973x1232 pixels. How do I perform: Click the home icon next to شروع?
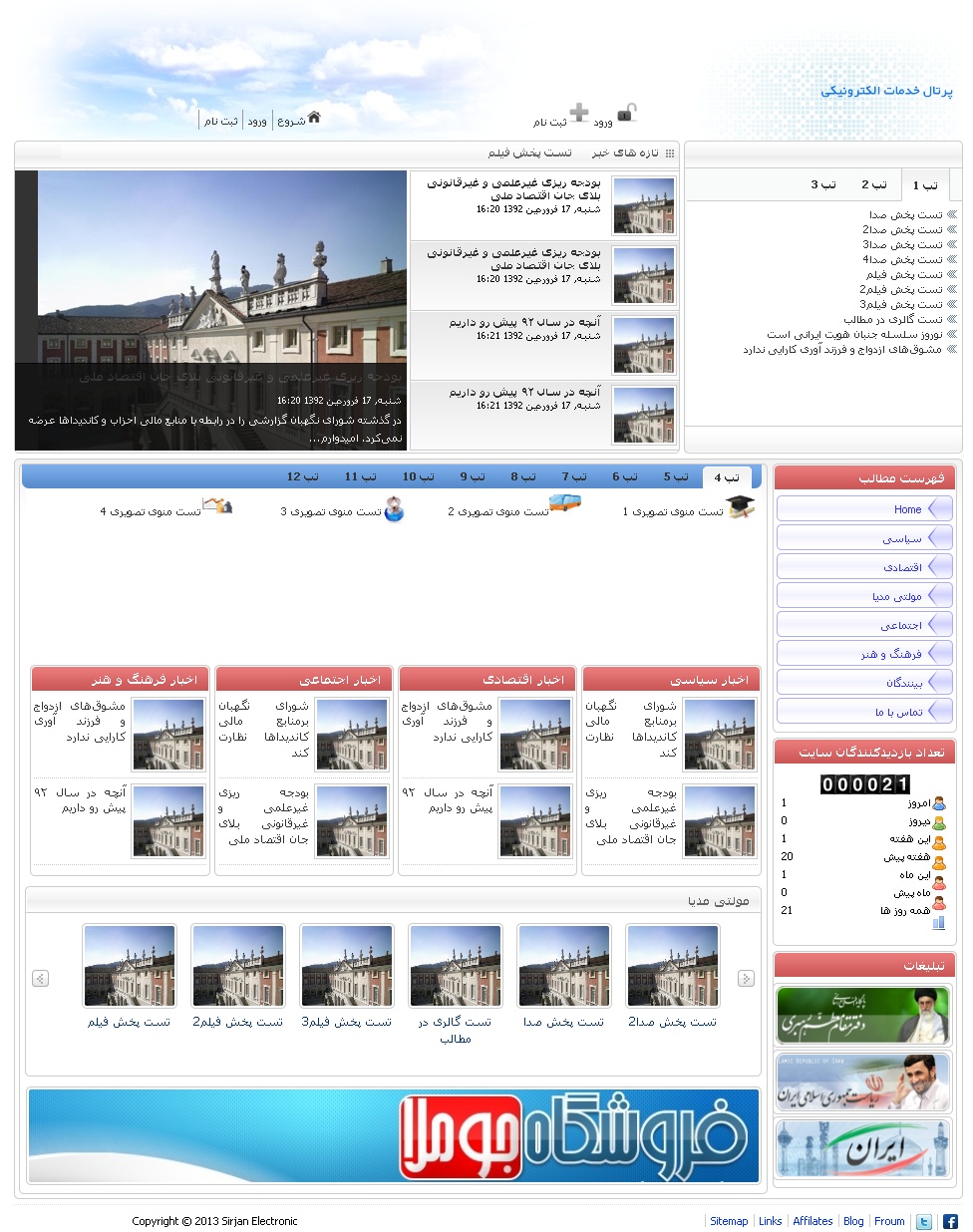(x=313, y=116)
